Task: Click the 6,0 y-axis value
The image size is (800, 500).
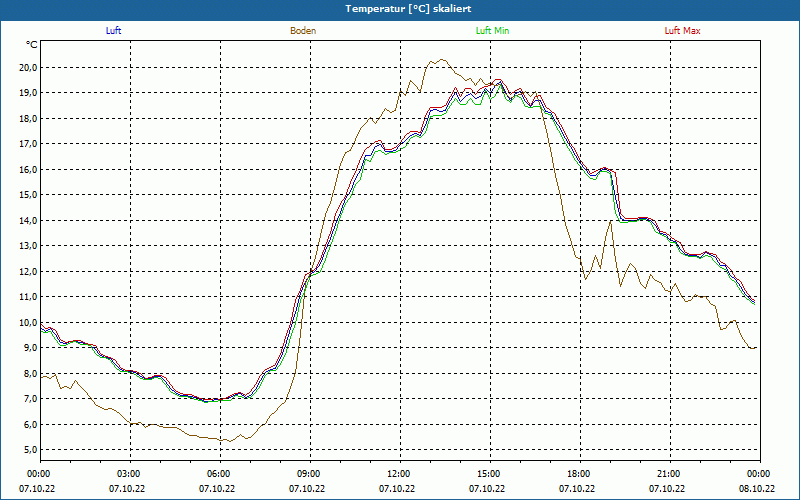Action: (x=30, y=424)
